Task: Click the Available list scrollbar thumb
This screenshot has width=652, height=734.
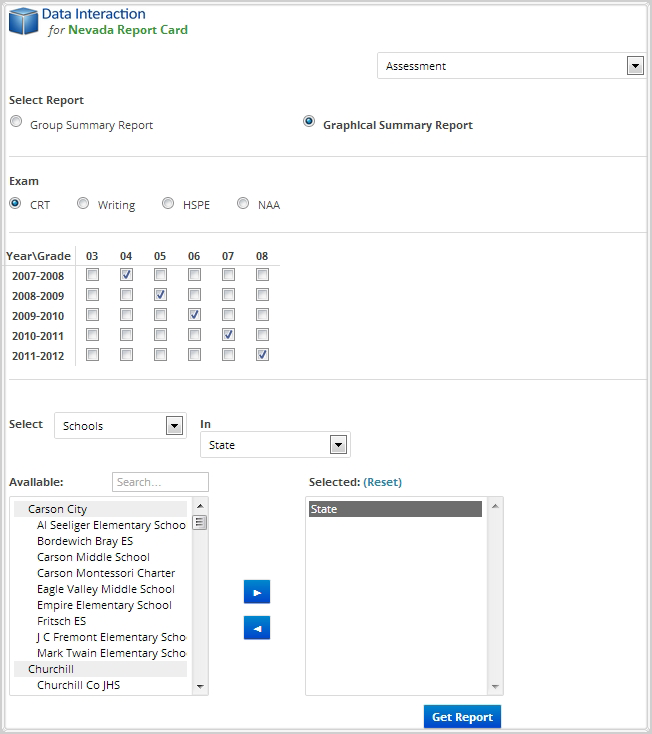Action: (x=200, y=522)
